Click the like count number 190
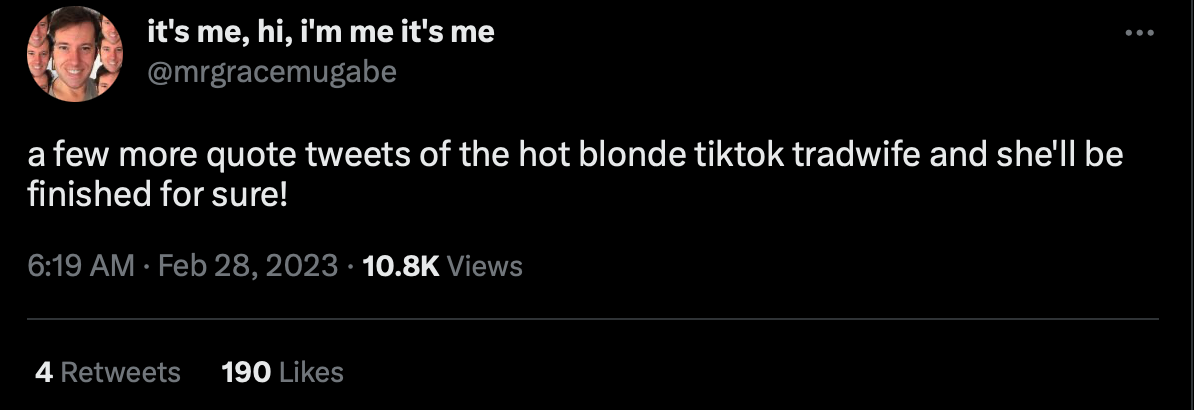Viewport: 1194px width, 410px height. 245,373
